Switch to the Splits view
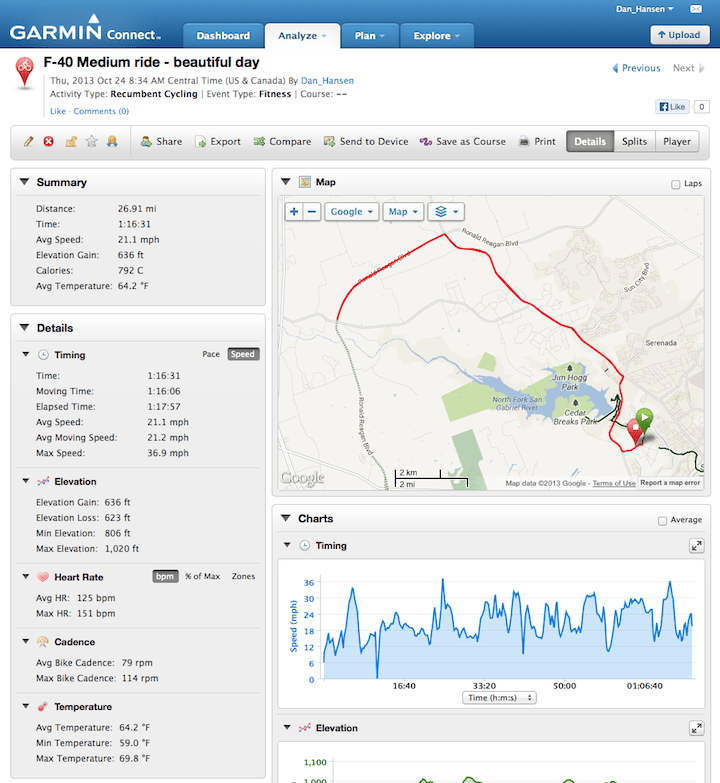 click(634, 142)
